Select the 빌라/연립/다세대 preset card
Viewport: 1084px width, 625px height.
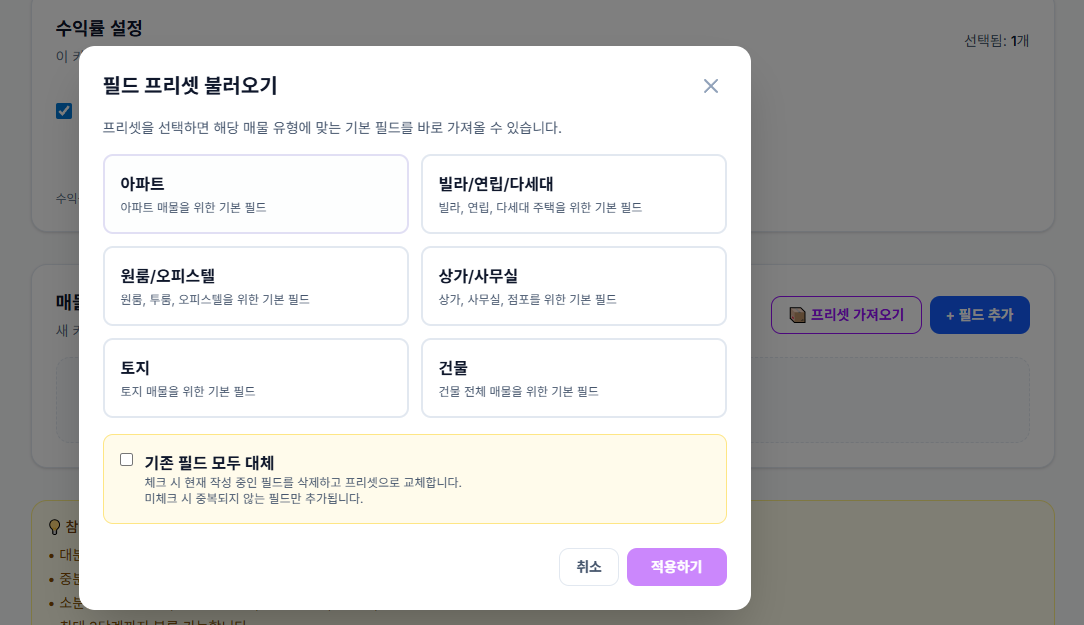coord(573,193)
